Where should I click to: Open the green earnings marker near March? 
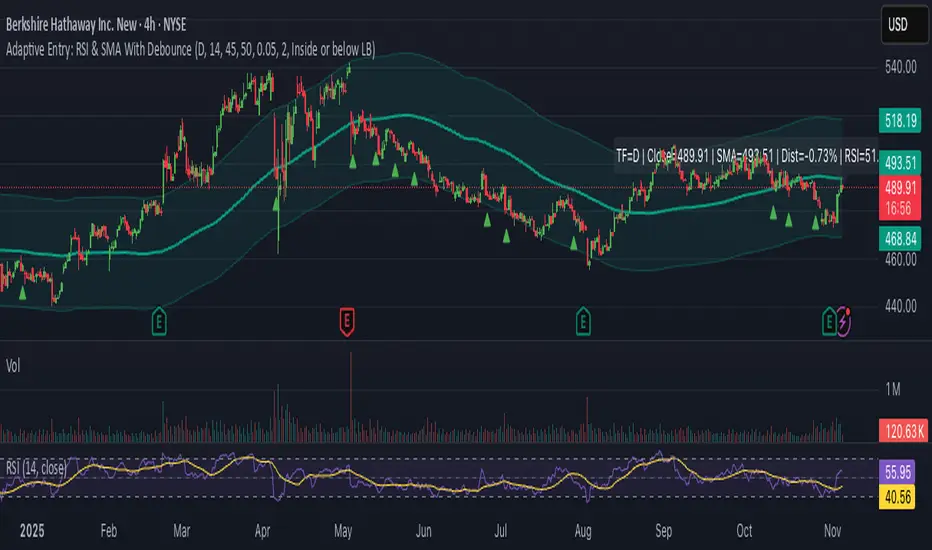[x=159, y=322]
